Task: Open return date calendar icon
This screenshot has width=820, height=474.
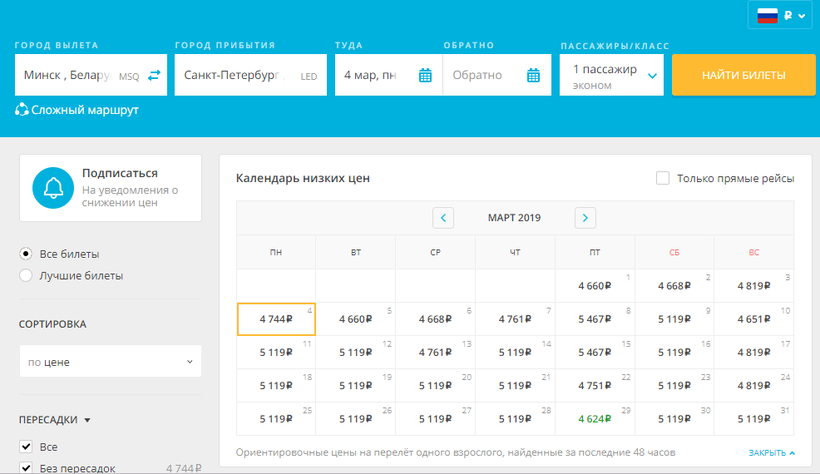Action: click(533, 75)
